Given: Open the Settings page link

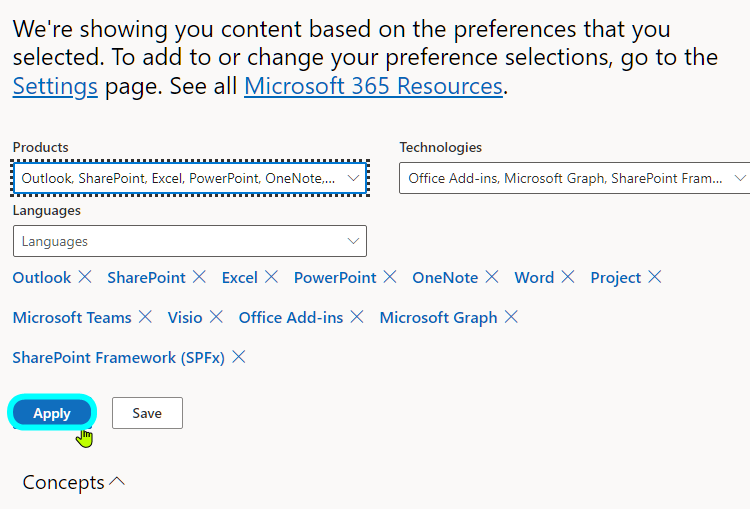Looking at the screenshot, I should [55, 86].
